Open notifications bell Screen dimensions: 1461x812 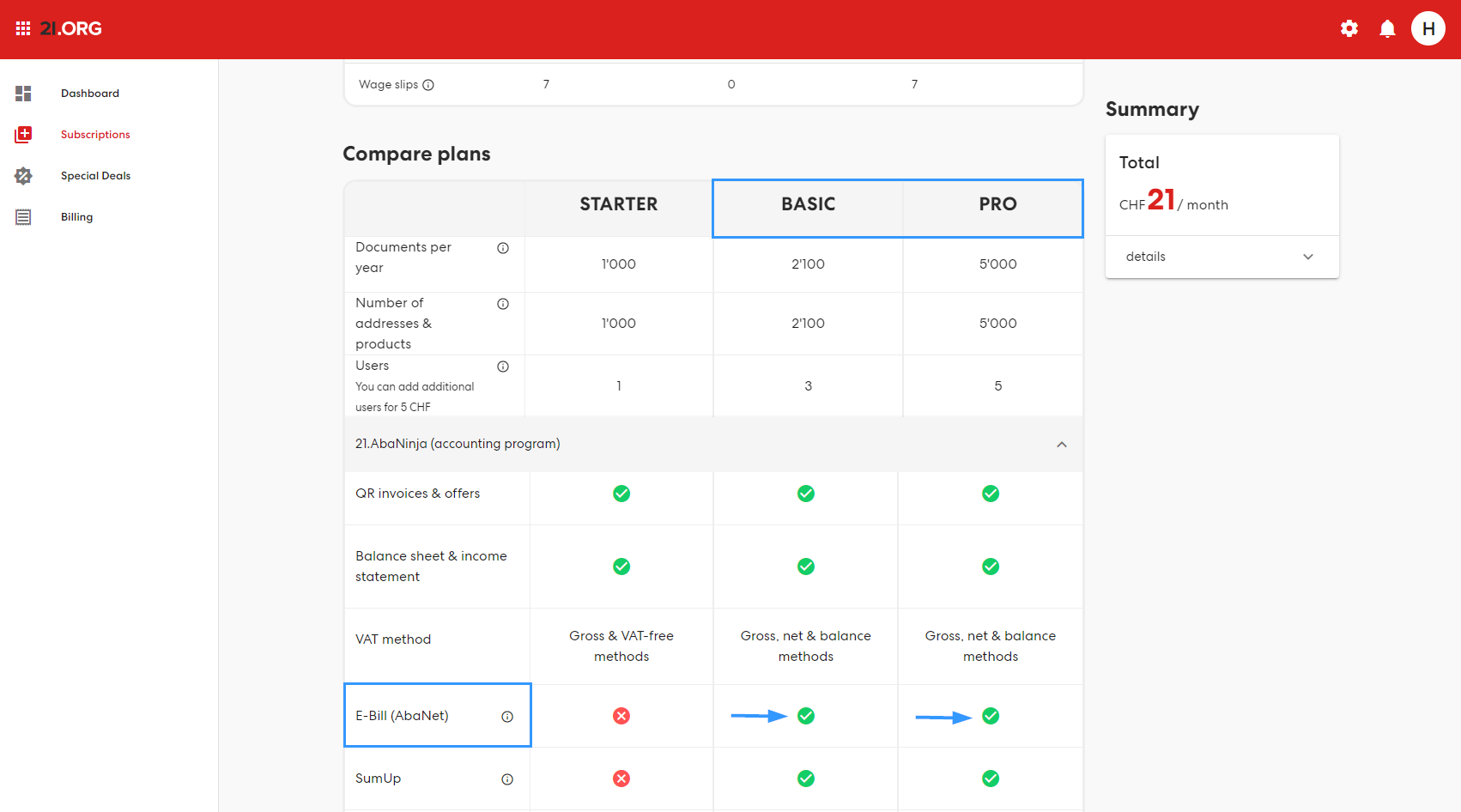click(x=1387, y=28)
